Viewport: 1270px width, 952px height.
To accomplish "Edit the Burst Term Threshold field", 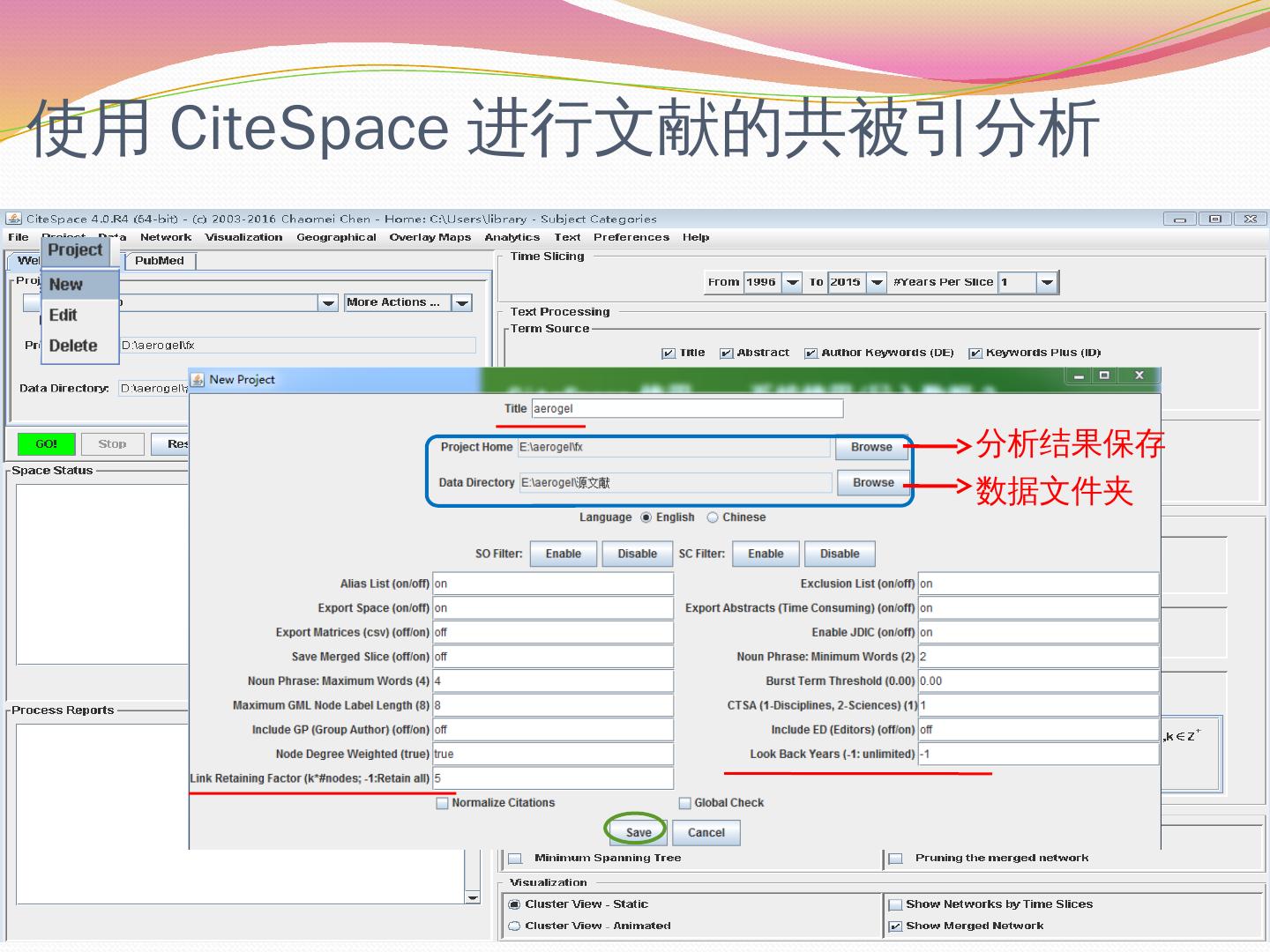I will (1038, 681).
